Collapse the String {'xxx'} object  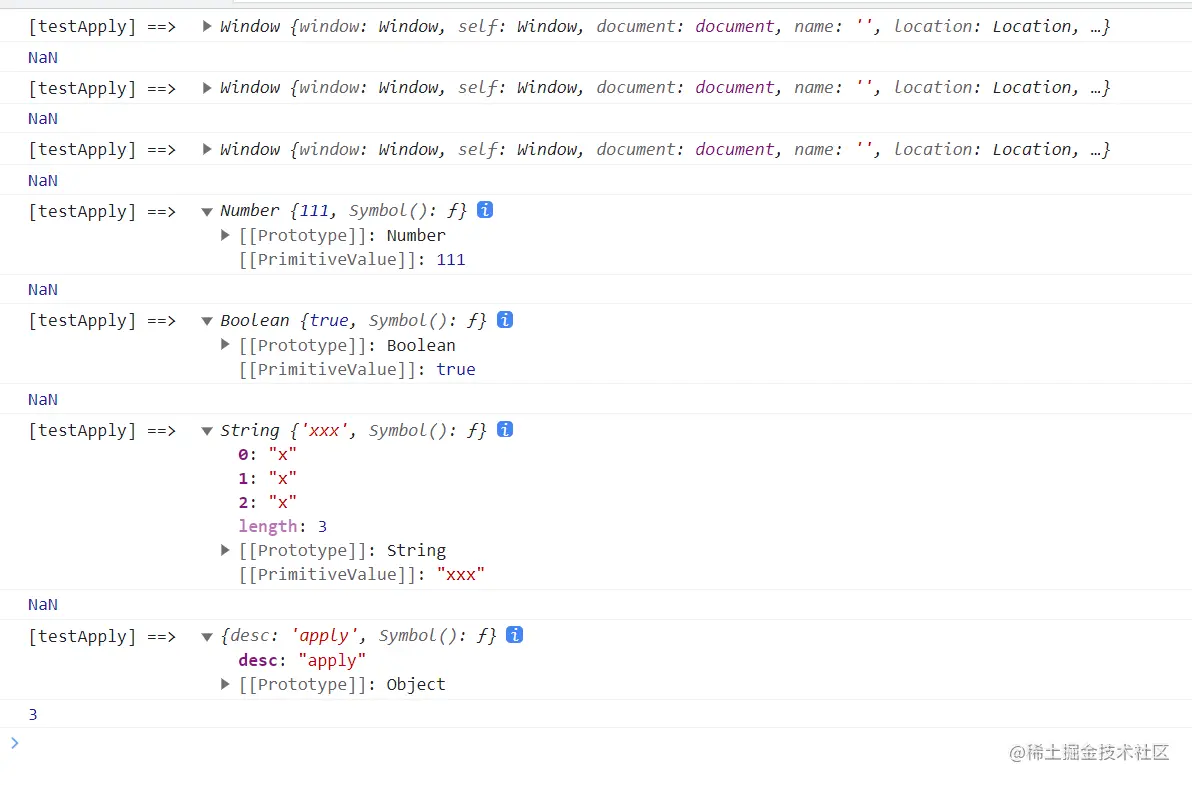click(x=207, y=431)
